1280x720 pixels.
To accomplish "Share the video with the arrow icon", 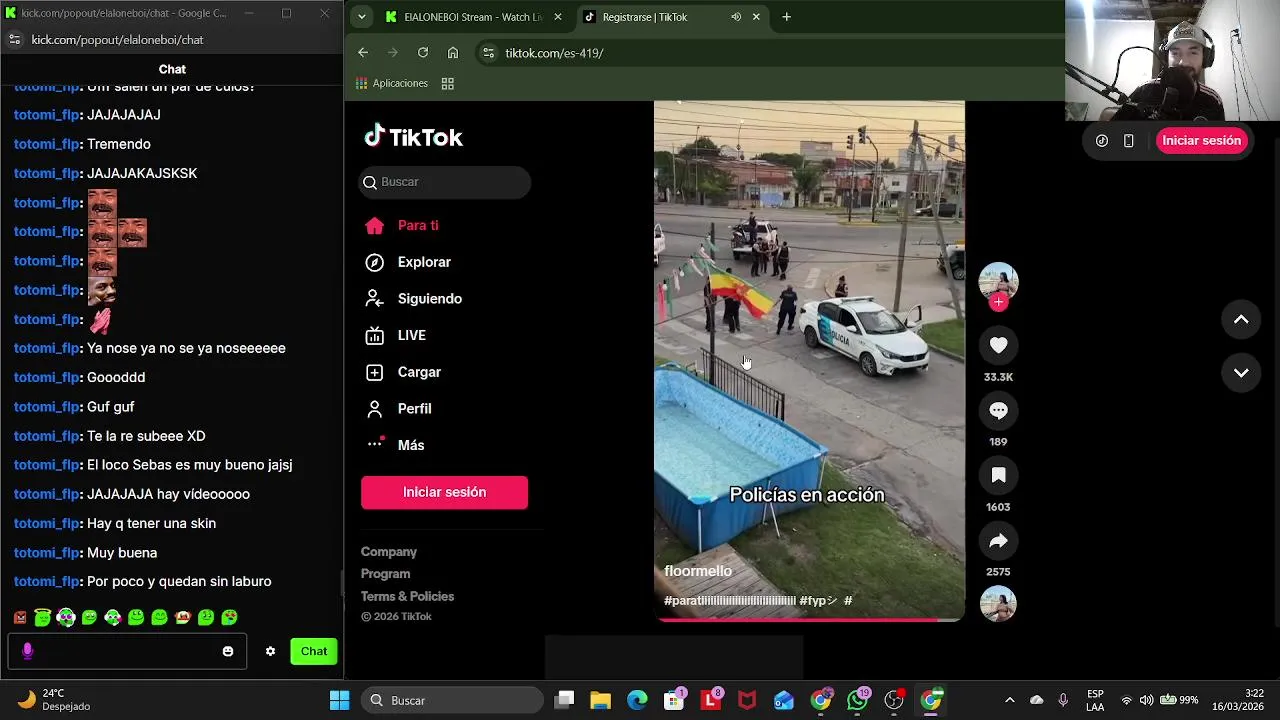I will 998,541.
